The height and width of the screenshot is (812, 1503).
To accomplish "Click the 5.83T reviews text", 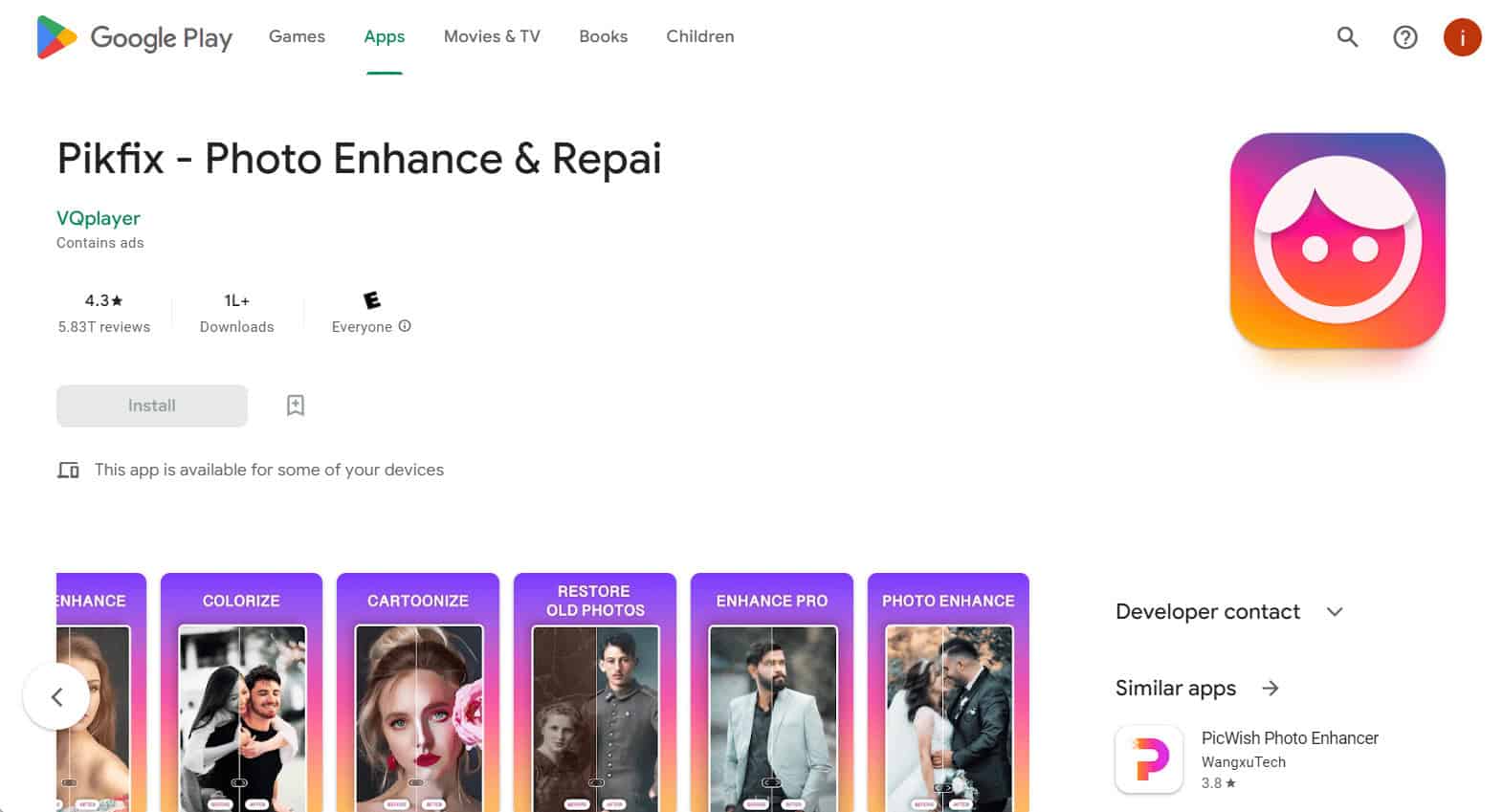I will point(103,327).
